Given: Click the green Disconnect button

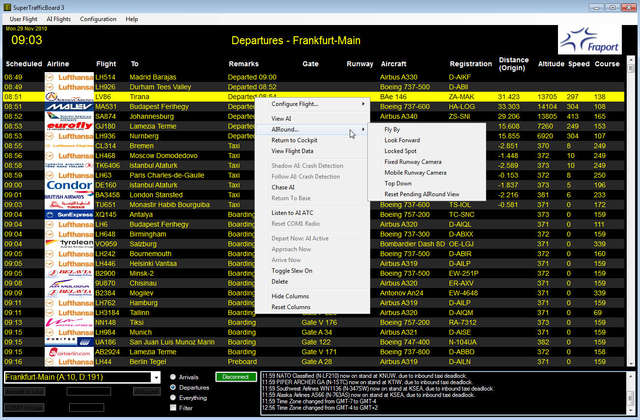Looking at the screenshot, I should pos(236,377).
